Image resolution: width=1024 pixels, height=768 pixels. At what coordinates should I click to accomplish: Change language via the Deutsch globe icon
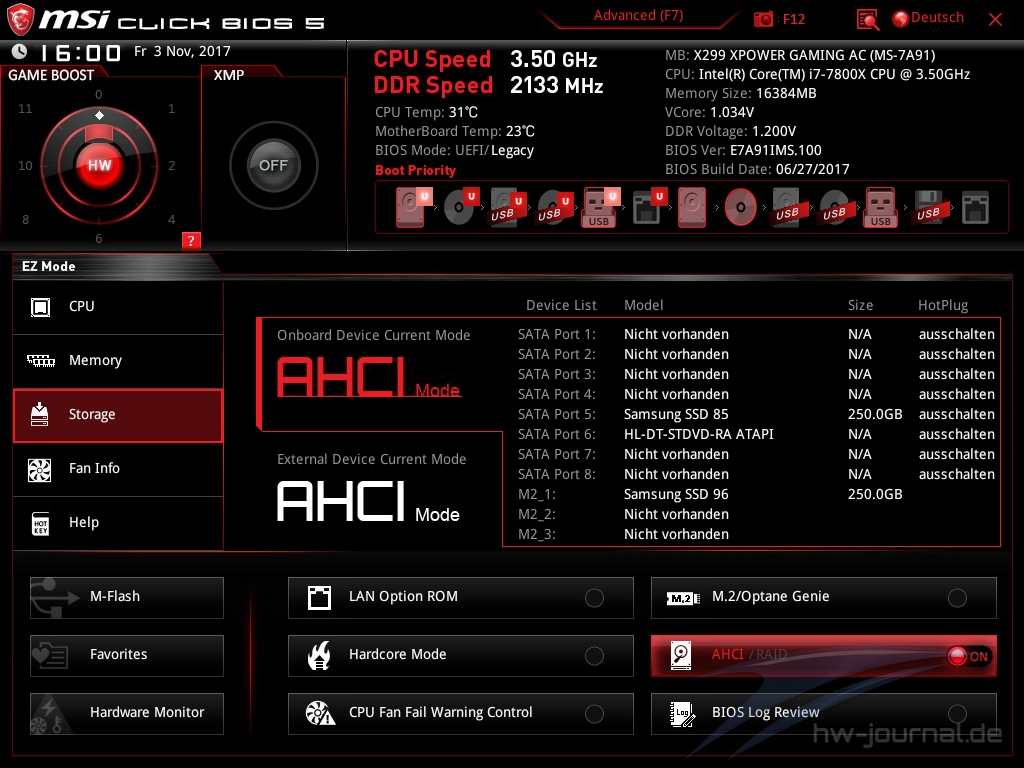point(900,19)
